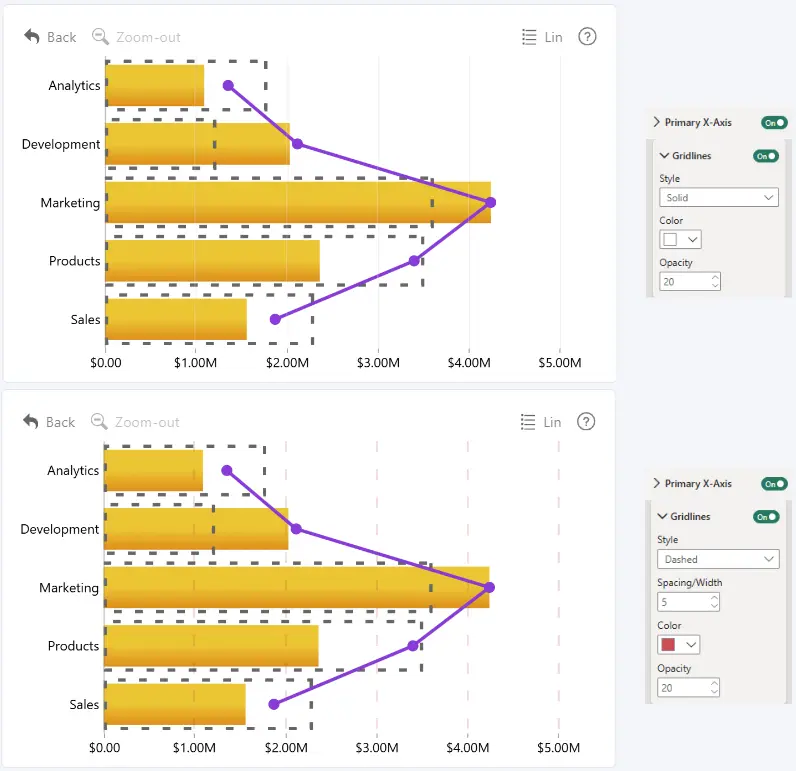
Task: Select the Analytics bar in upper chart
Action: [155, 85]
